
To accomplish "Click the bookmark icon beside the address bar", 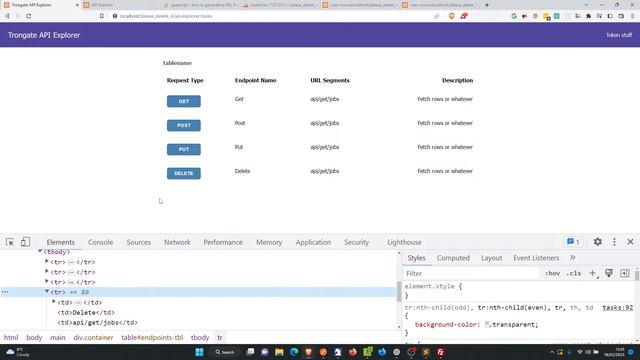I will click(x=102, y=16).
